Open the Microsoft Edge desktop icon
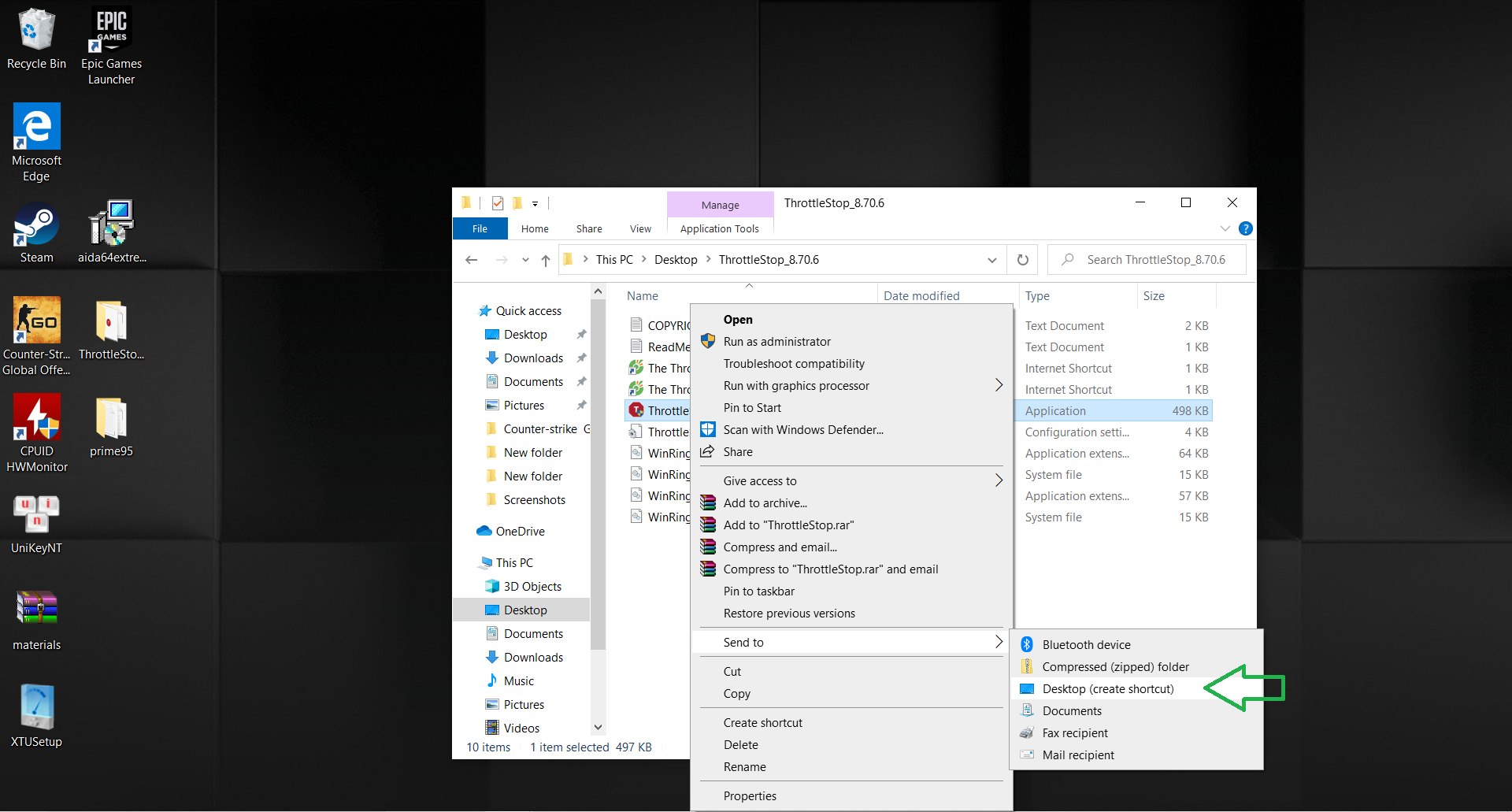This screenshot has width=1512, height=812. (36, 143)
